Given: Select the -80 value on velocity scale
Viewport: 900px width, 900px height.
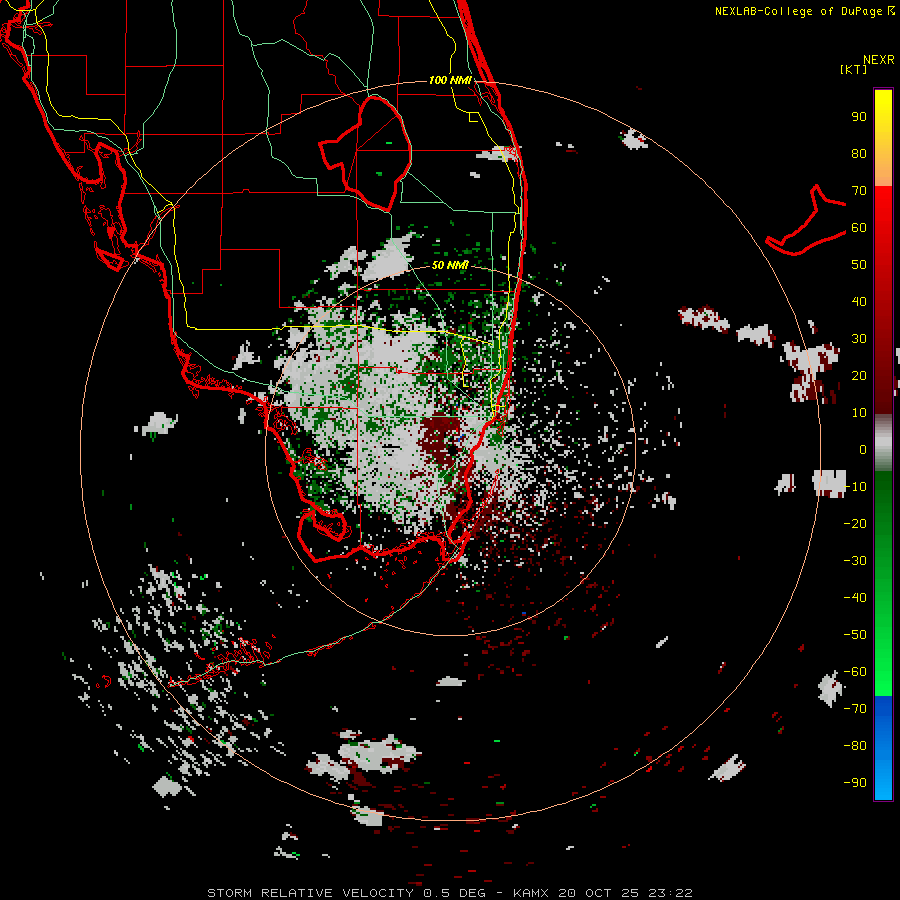Looking at the screenshot, I should click(855, 746).
